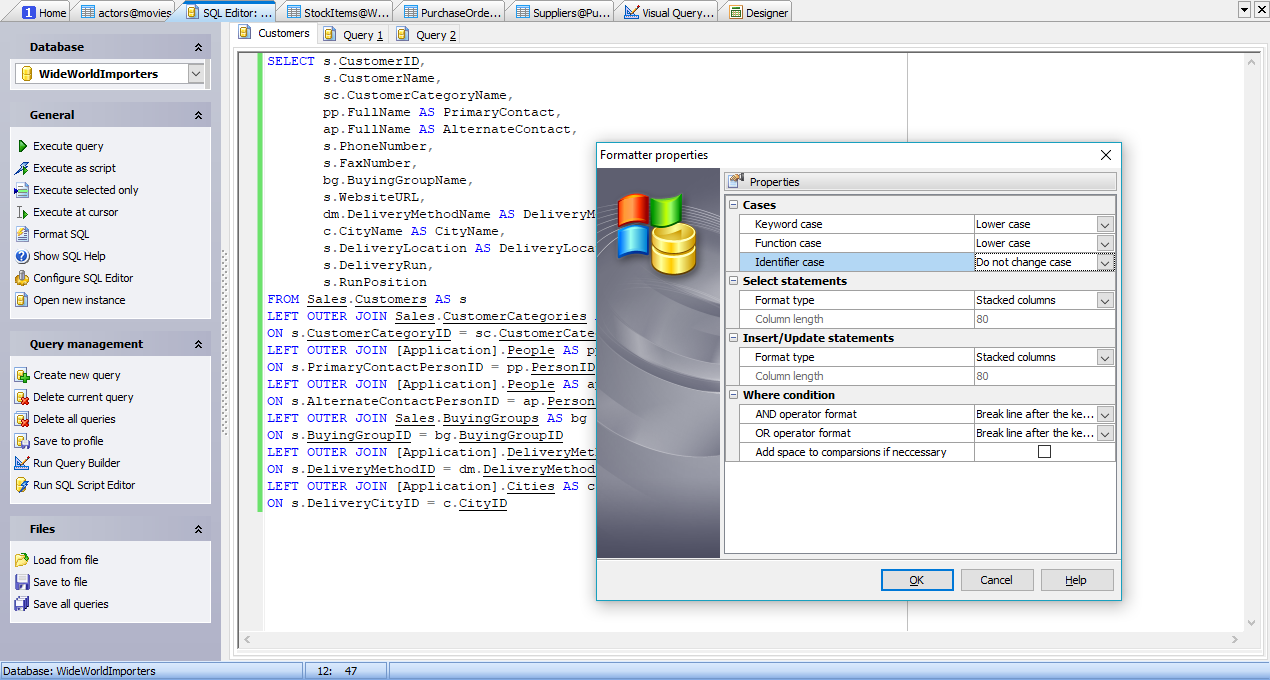Launch Run Query Builder icon
The height and width of the screenshot is (680, 1270).
[x=22, y=463]
